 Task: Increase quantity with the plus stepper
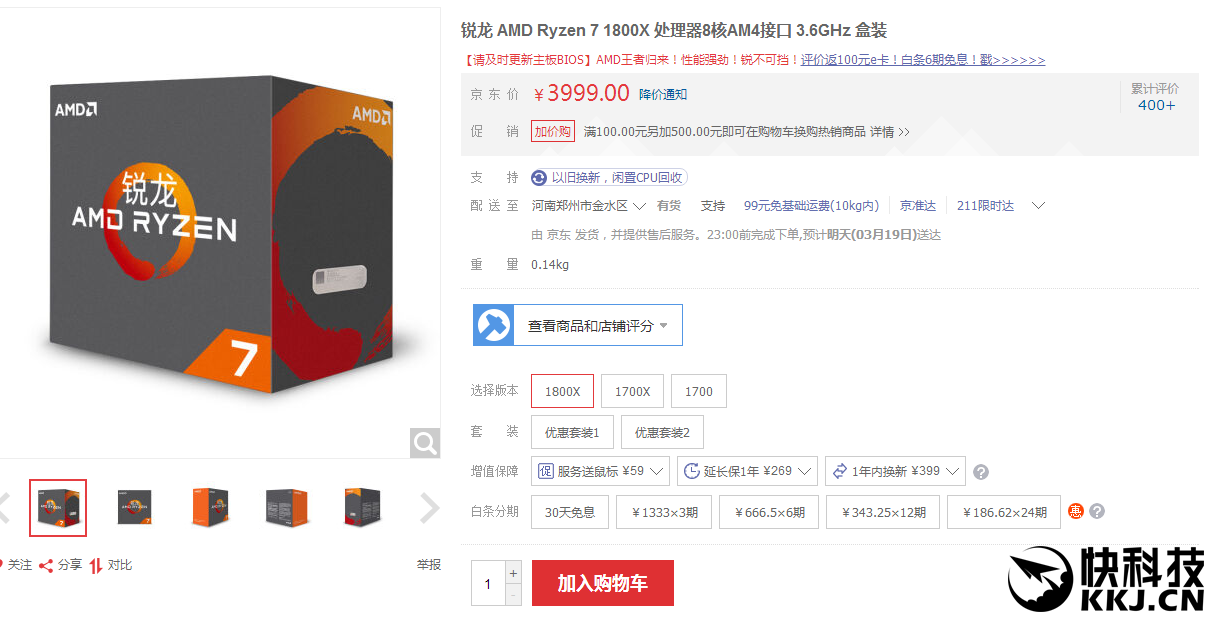[x=513, y=573]
